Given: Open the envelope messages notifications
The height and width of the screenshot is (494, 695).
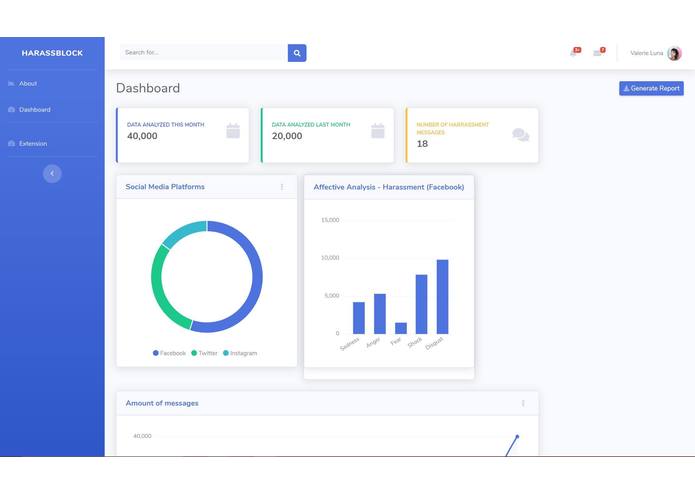Looking at the screenshot, I should pos(599,52).
